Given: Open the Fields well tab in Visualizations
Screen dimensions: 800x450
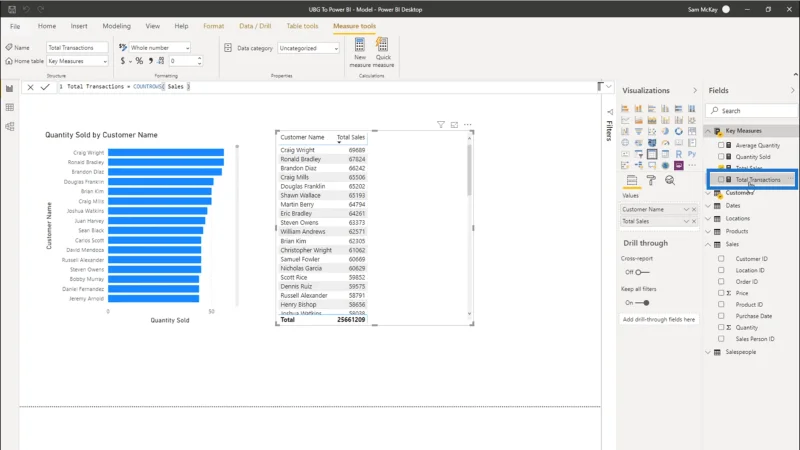Looking at the screenshot, I should pos(632,180).
